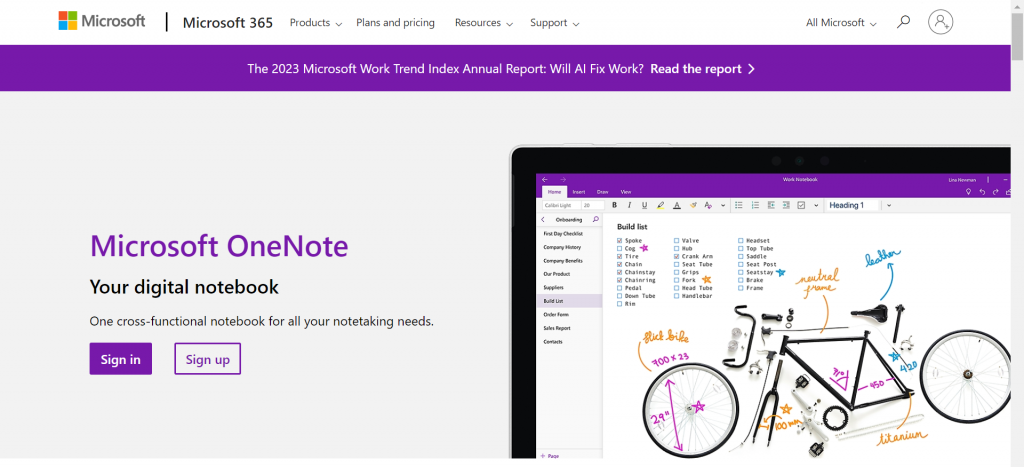
Task: Check the Saddle checkbox
Action: point(741,257)
